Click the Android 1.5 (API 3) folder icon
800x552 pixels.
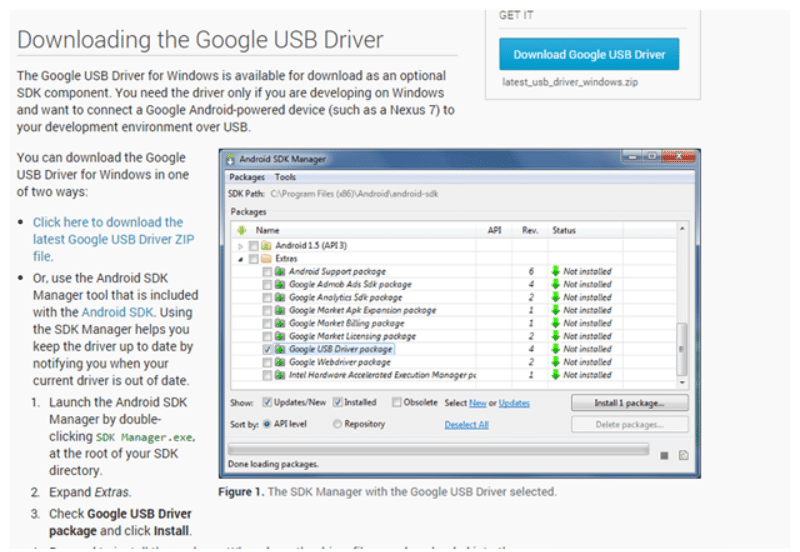[x=266, y=246]
